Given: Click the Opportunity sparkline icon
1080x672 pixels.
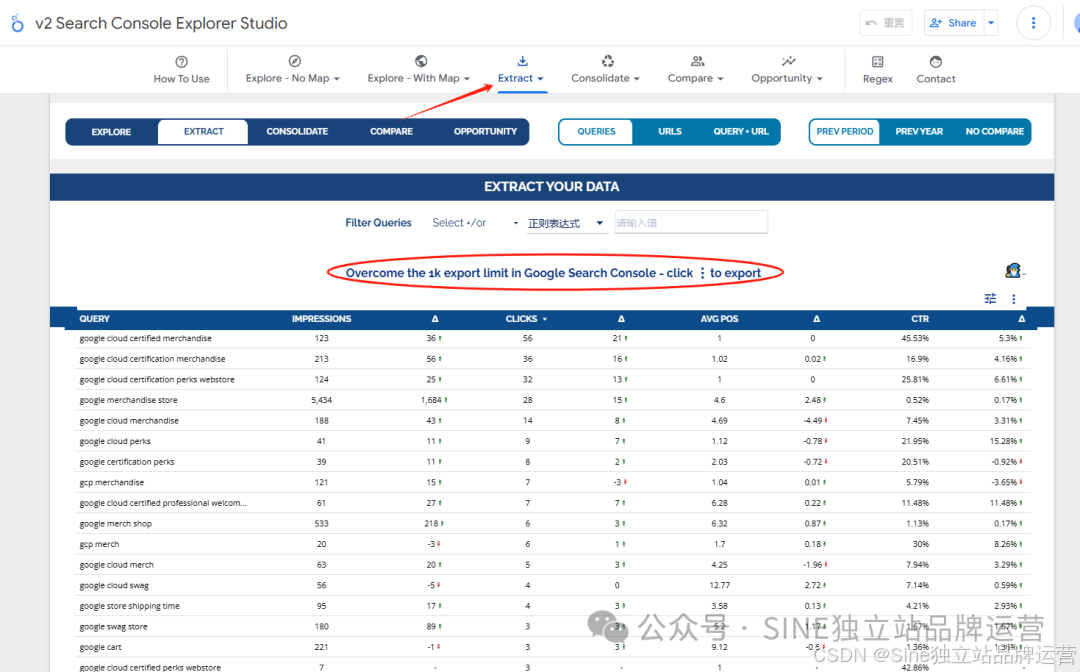Looking at the screenshot, I should 788,61.
